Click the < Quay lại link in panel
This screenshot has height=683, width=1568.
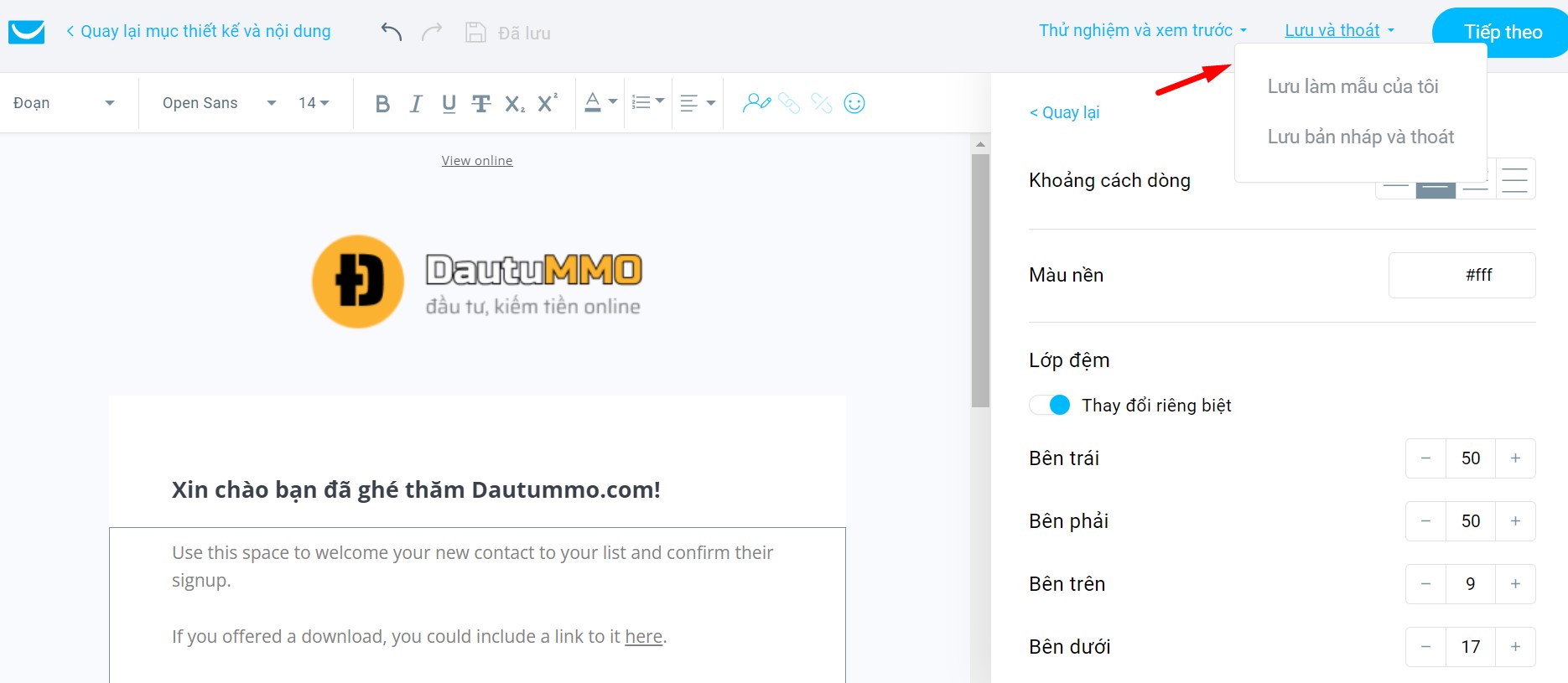tap(1064, 112)
